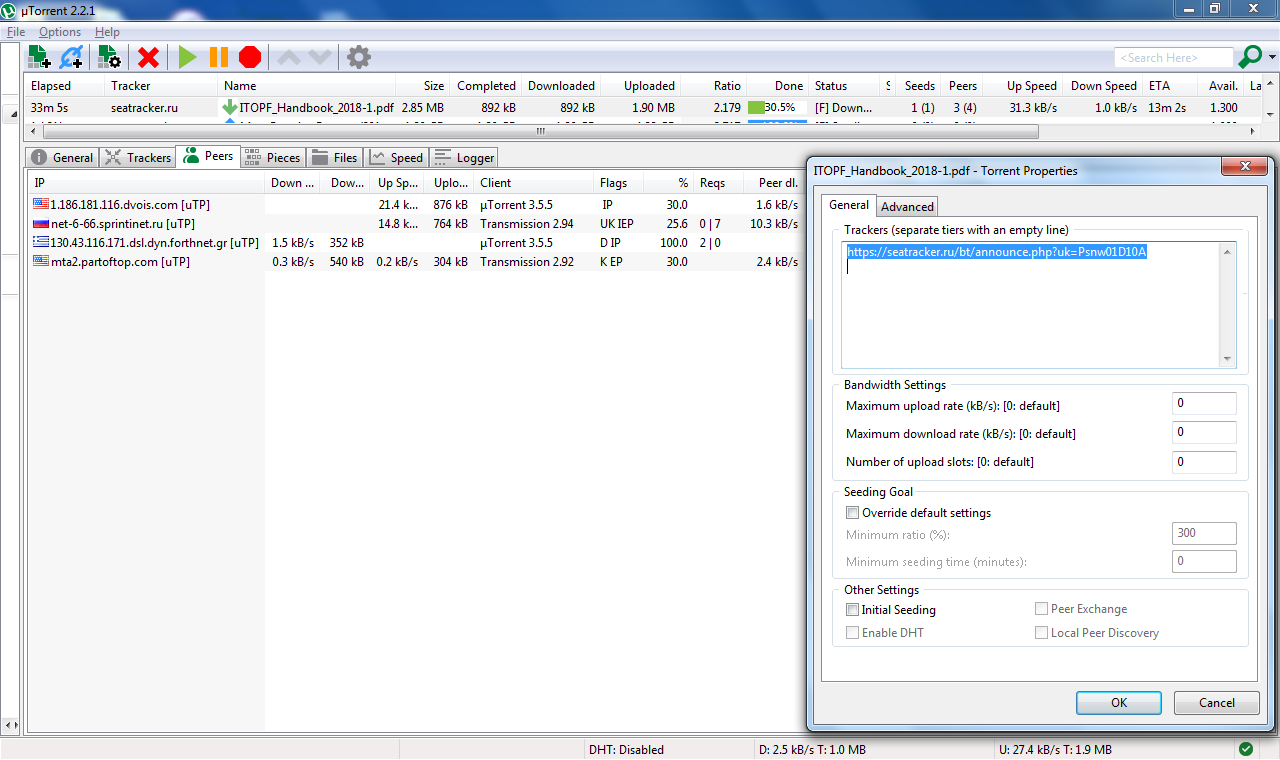Screen dimensions: 1280x760
Task: Start the torrent with green play icon
Action: point(187,57)
